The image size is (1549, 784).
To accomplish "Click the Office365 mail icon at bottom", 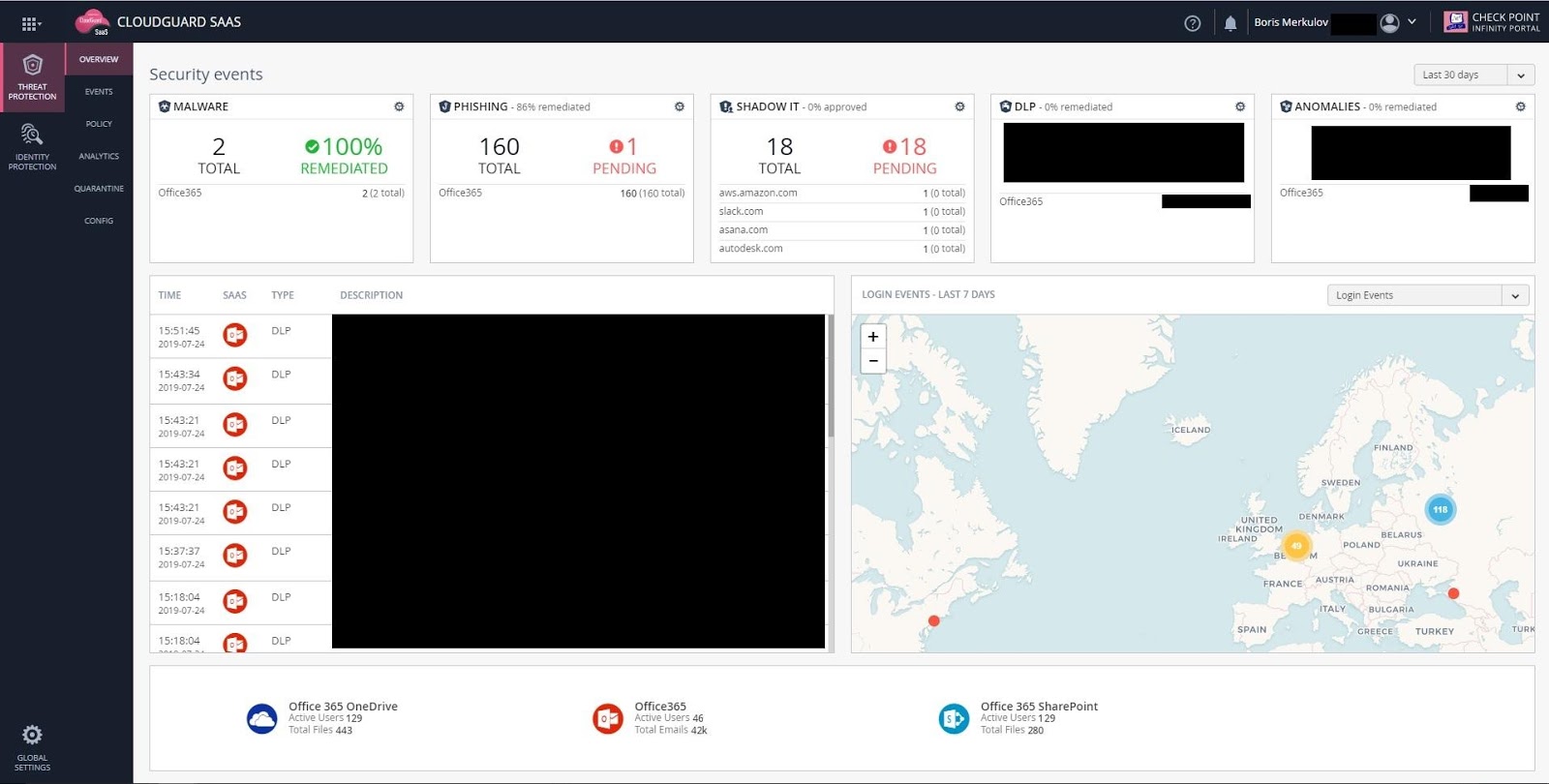I will point(608,718).
